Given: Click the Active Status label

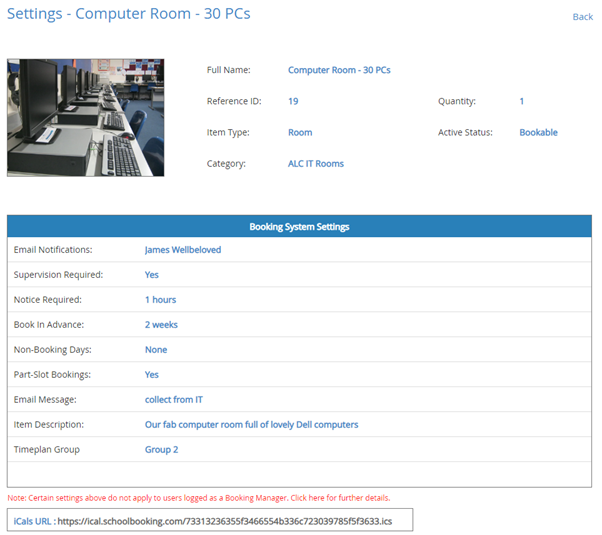Looking at the screenshot, I should coord(465,133).
